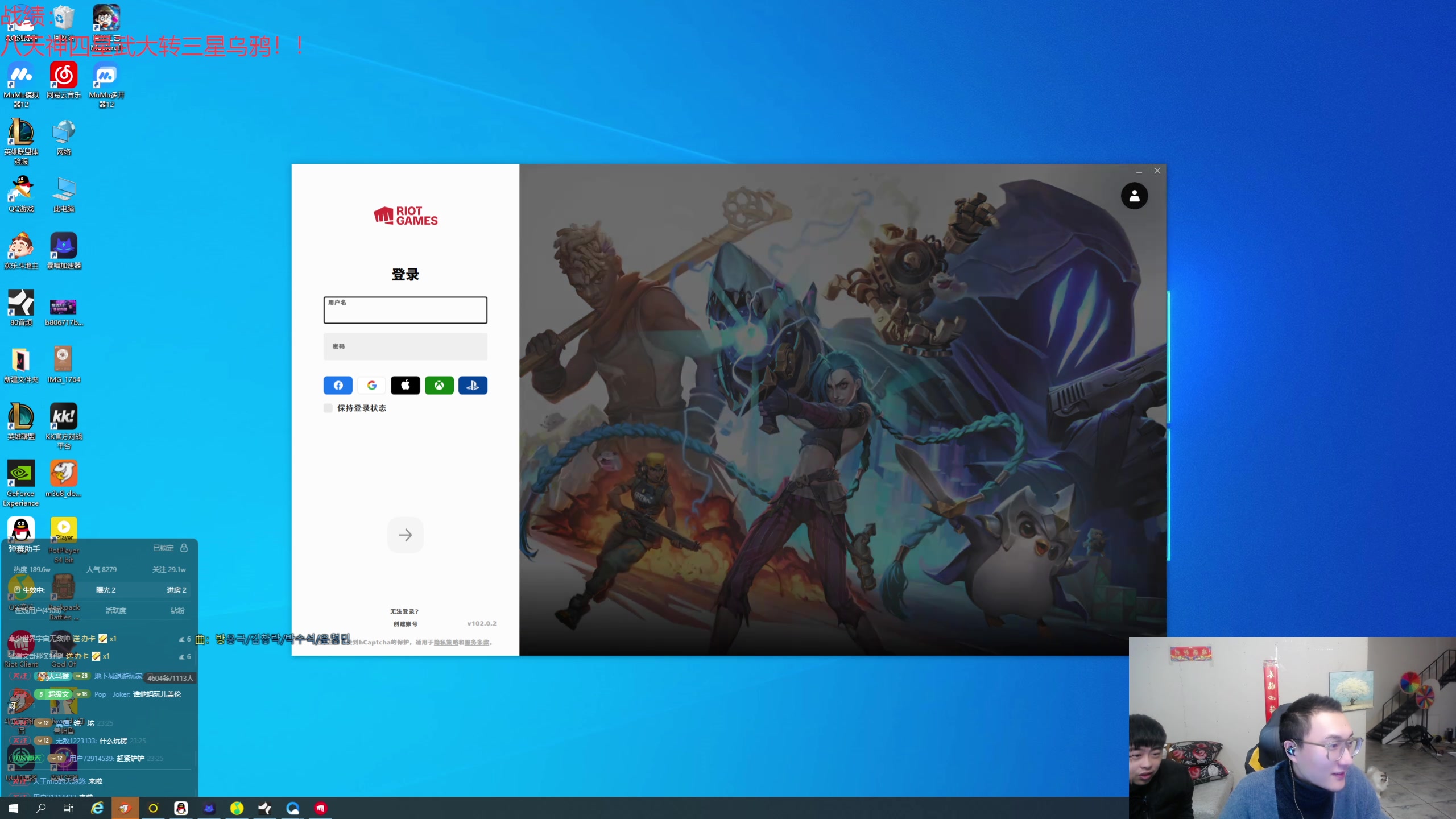Image resolution: width=1456 pixels, height=819 pixels.
Task: Open the 隐私策略 privacy link
Action: pyautogui.click(x=445, y=642)
